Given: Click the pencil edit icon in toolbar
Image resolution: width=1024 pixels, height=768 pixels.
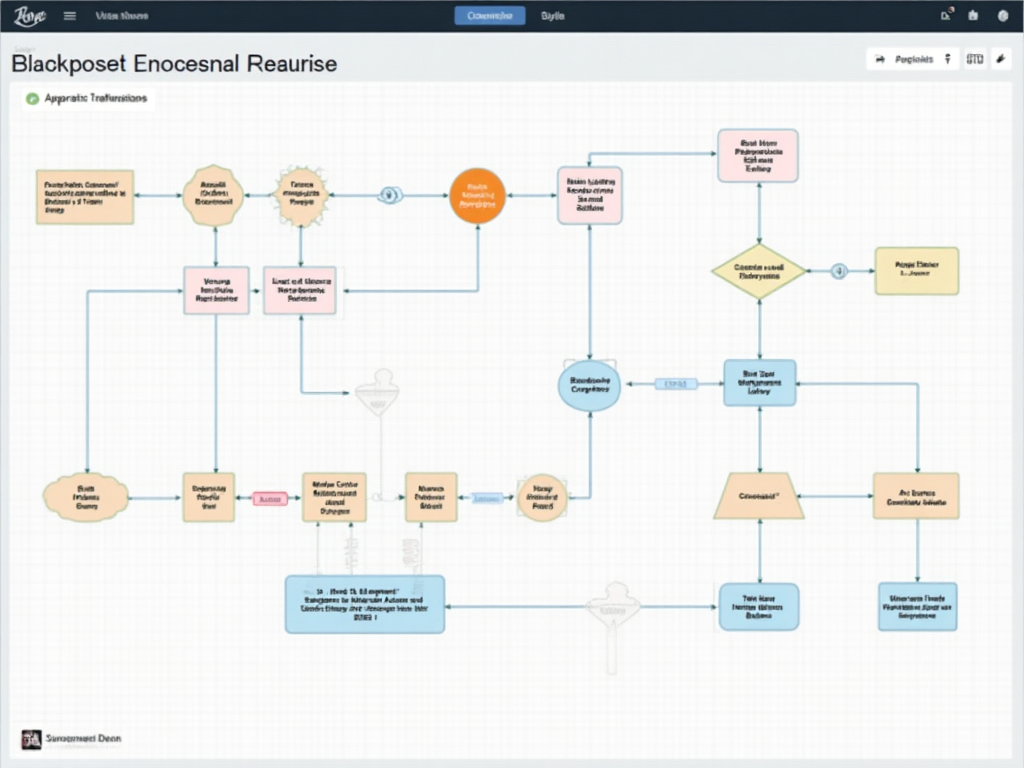Looking at the screenshot, I should point(1000,60).
